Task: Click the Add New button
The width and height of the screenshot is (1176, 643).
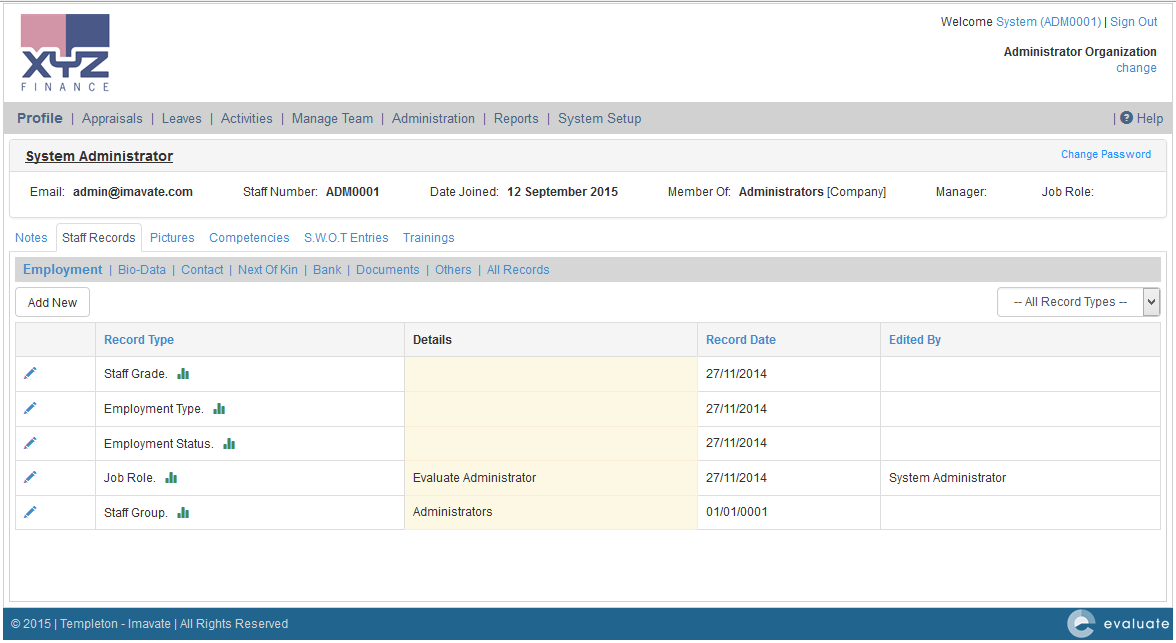Action: click(x=52, y=302)
